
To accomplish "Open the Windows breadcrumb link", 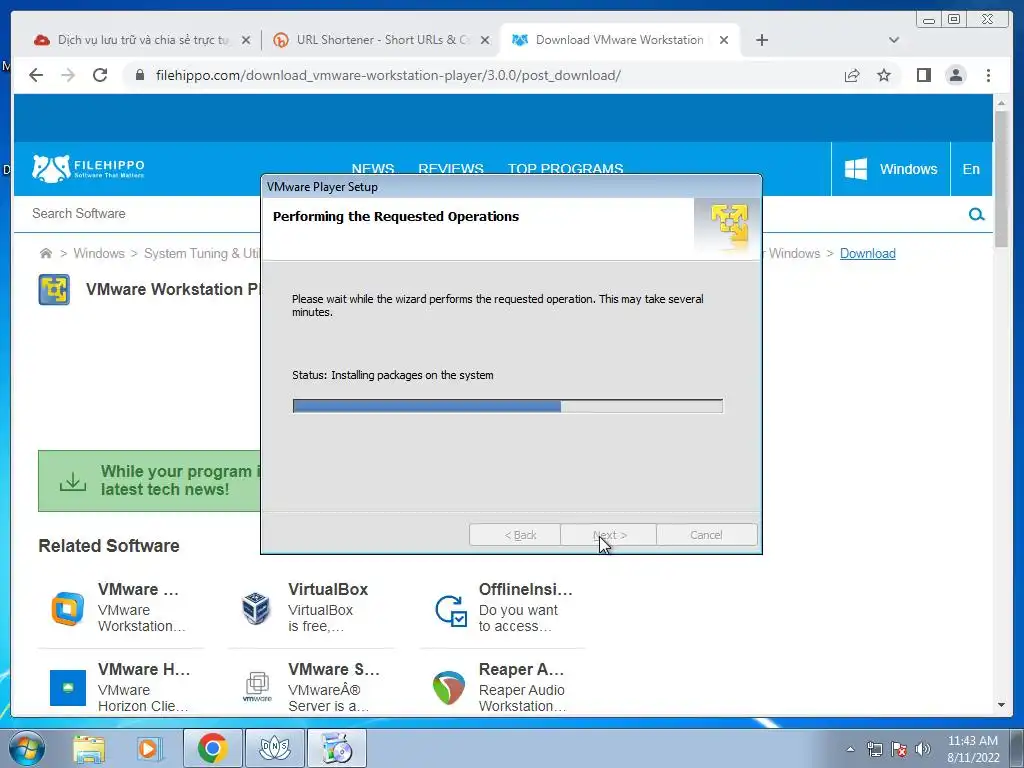I will point(99,253).
